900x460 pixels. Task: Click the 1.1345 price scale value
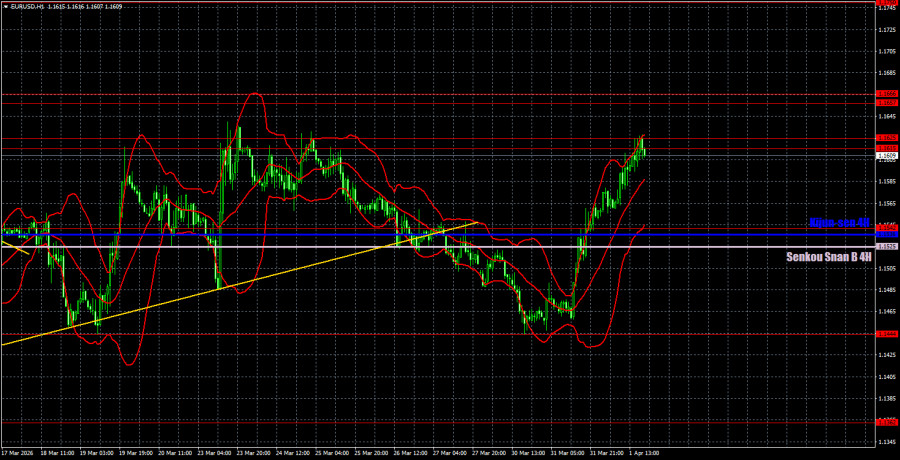tap(887, 442)
